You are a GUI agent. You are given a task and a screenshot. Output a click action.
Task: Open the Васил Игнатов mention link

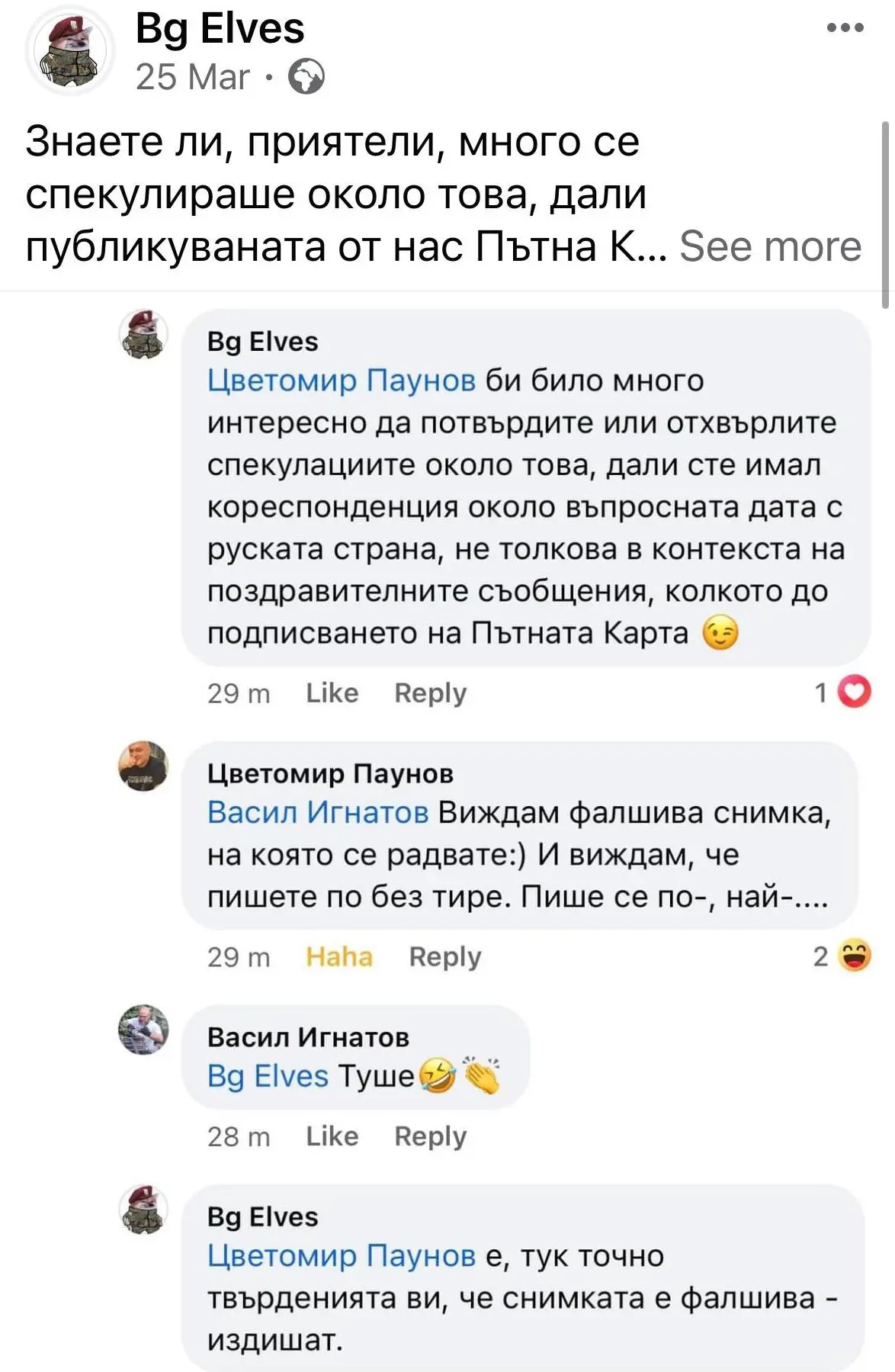pyautogui.click(x=318, y=812)
